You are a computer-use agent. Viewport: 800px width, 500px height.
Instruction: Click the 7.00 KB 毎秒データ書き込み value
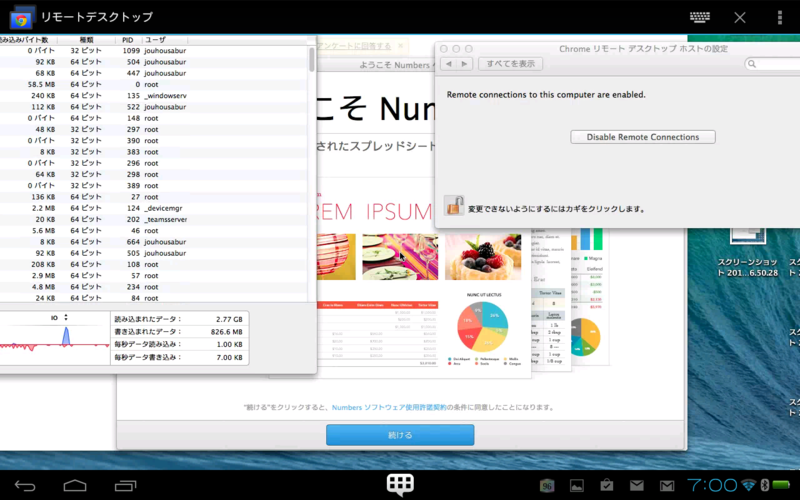229,357
